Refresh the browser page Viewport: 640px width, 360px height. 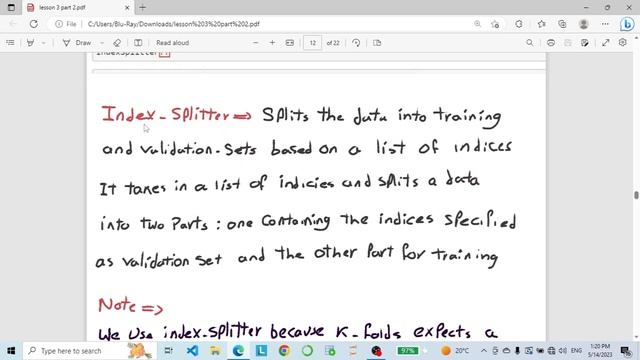(x=33, y=24)
